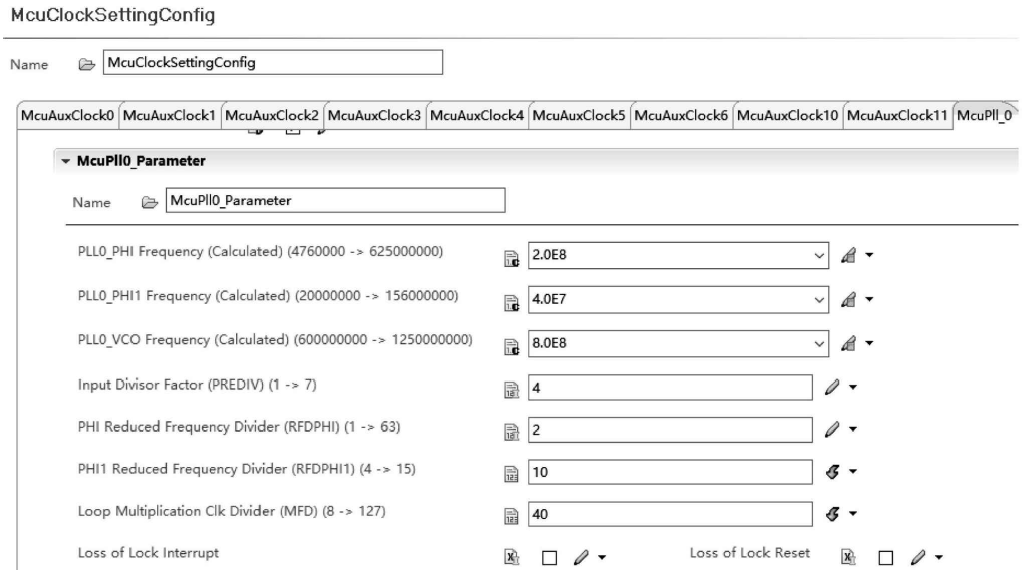The height and width of the screenshot is (581, 1030).
Task: Click the integer parameter icon for RFDPHI1 divider
Action: (x=511, y=474)
